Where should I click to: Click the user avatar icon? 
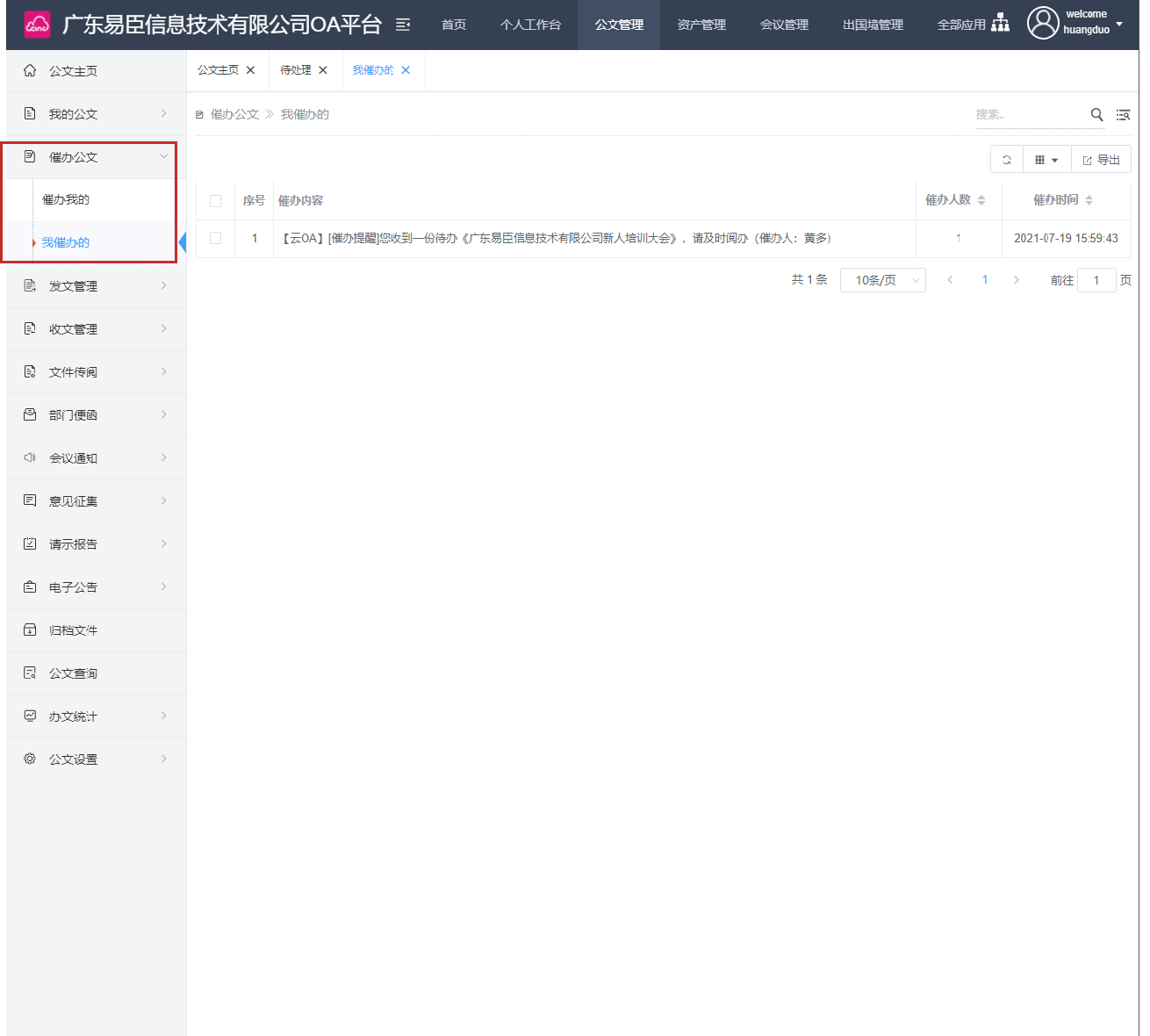click(1043, 23)
